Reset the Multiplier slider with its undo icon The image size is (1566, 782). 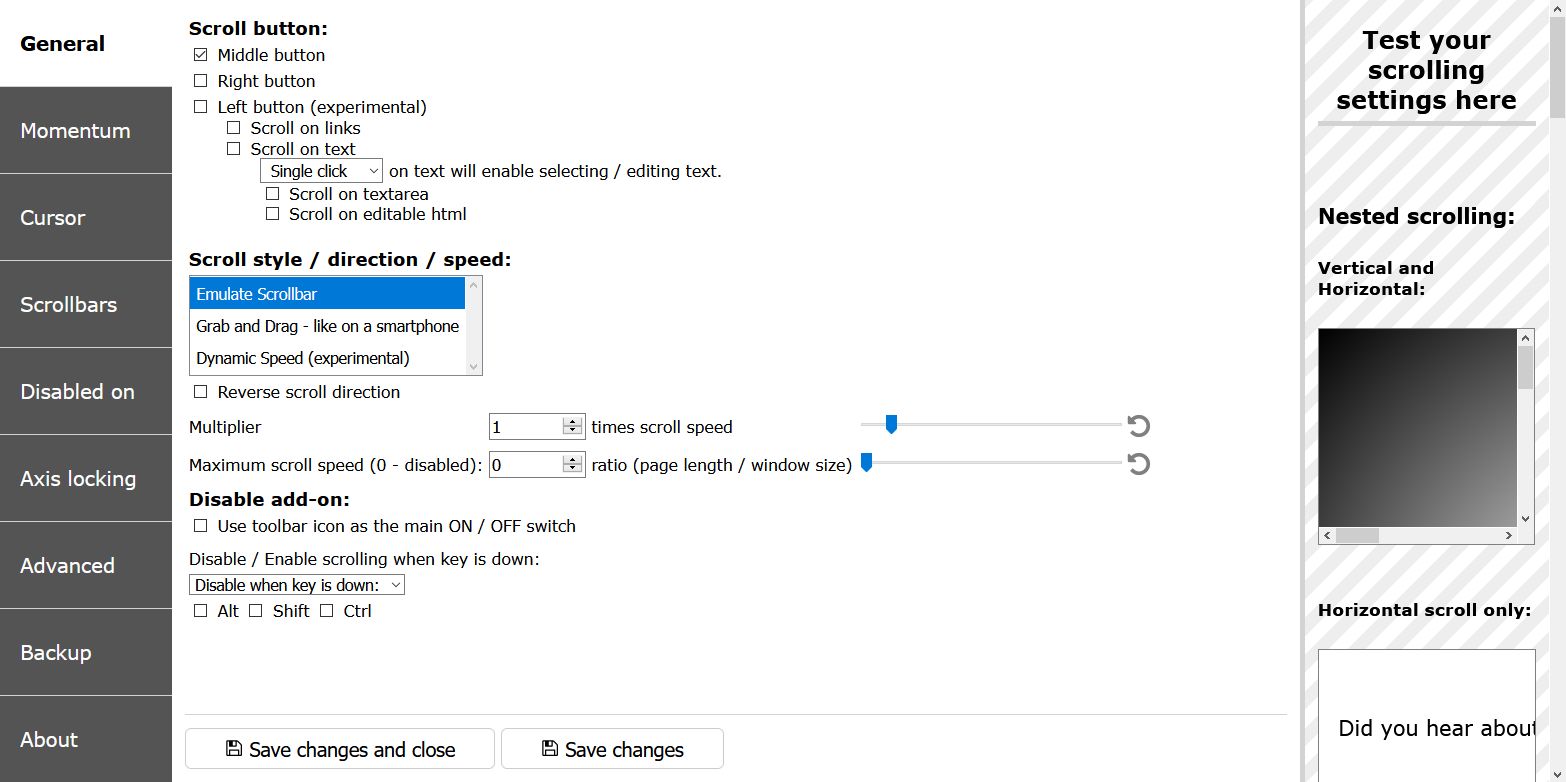click(1139, 427)
